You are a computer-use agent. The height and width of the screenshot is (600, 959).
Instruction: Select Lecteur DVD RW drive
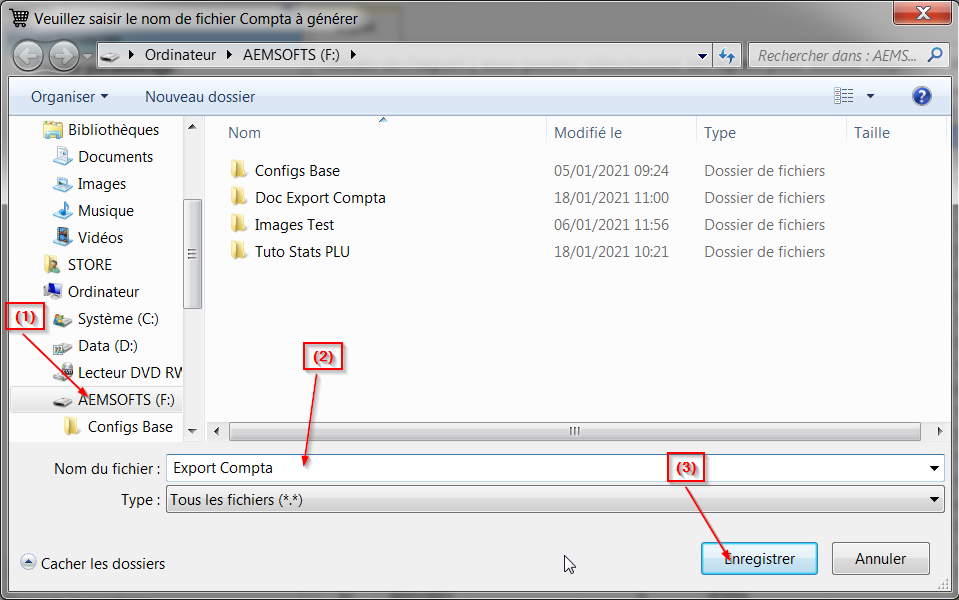point(129,373)
